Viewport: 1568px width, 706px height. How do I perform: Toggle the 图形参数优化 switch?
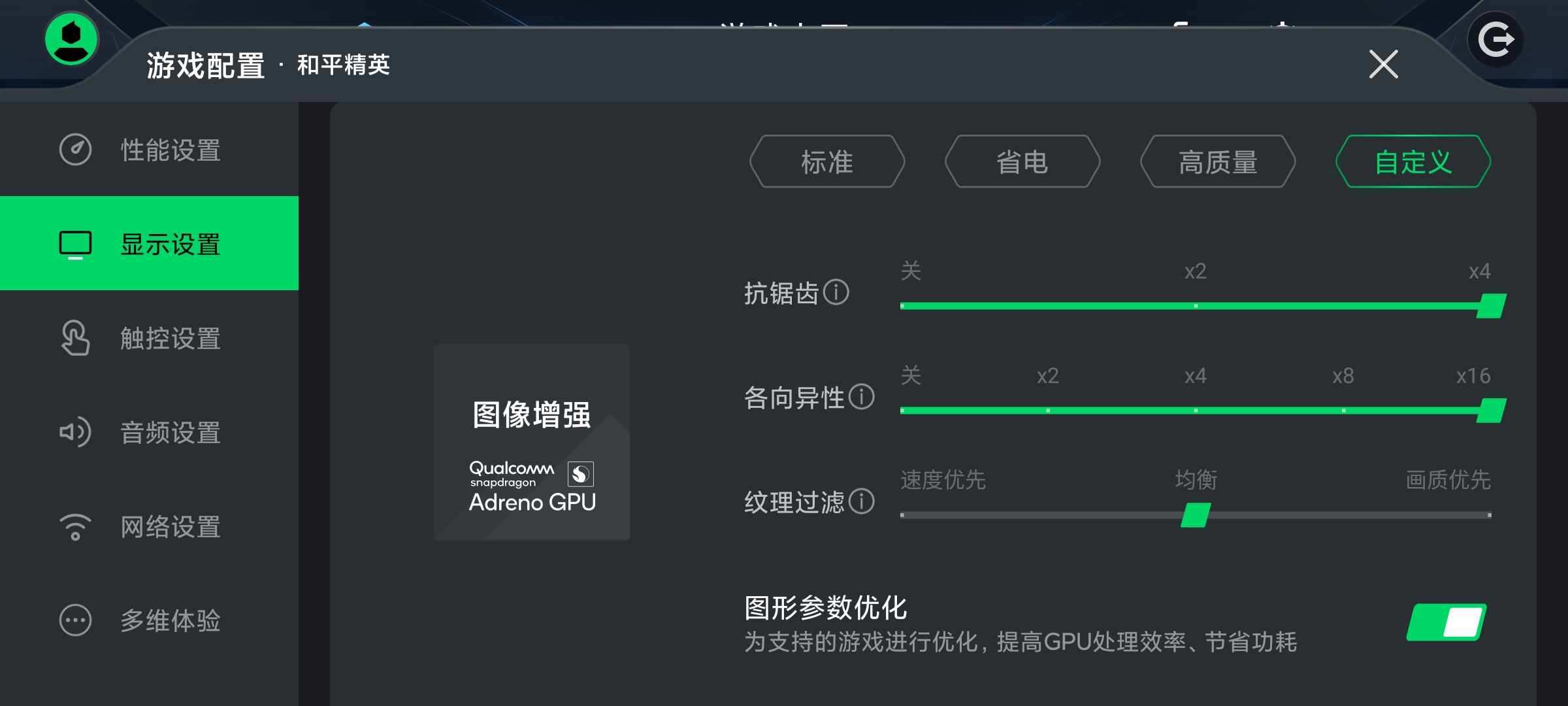[1446, 622]
